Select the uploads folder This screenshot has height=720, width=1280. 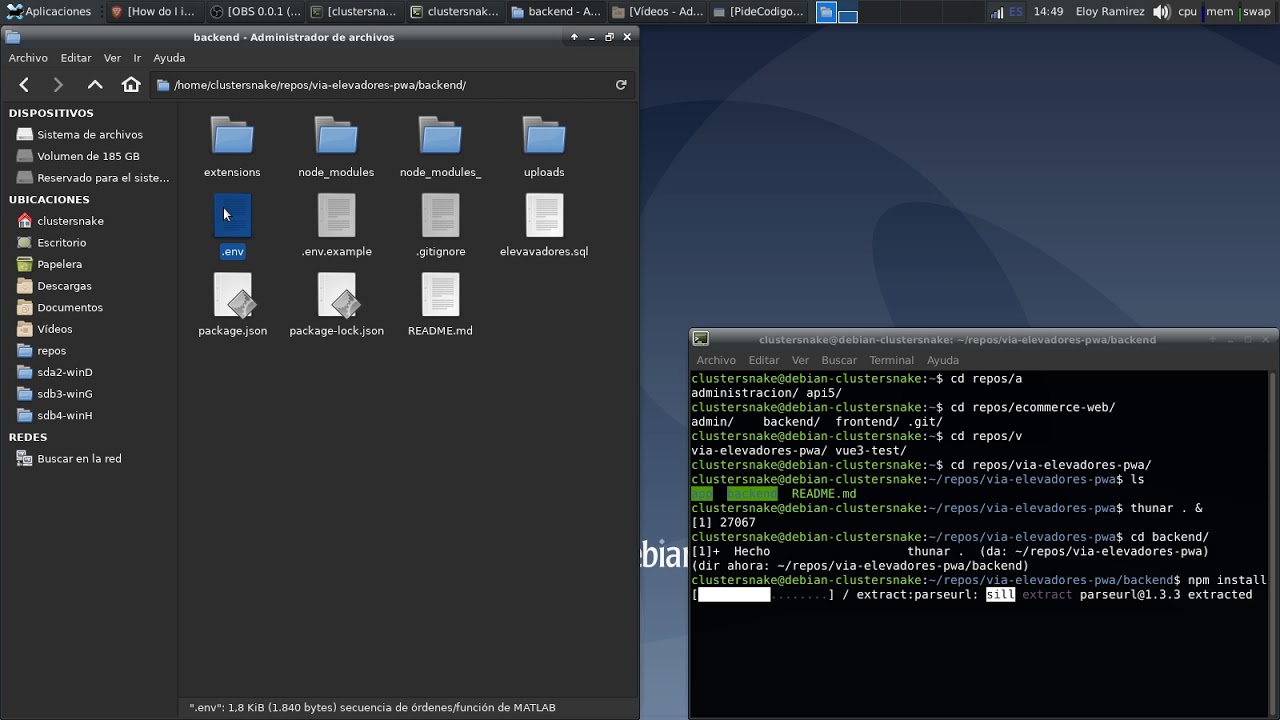point(544,146)
